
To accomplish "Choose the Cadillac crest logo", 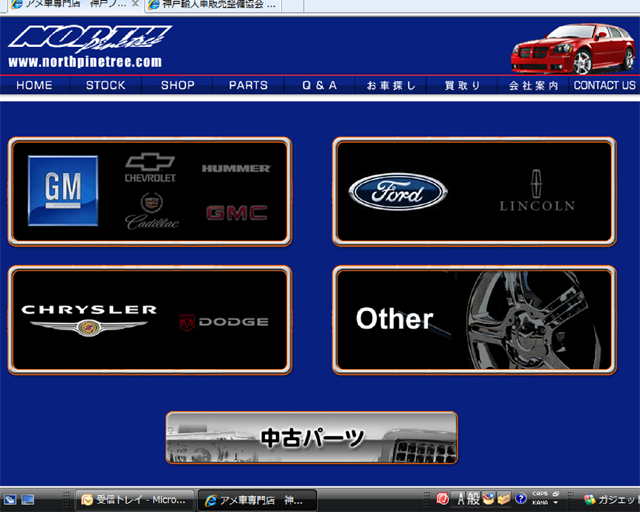I will click(x=152, y=211).
